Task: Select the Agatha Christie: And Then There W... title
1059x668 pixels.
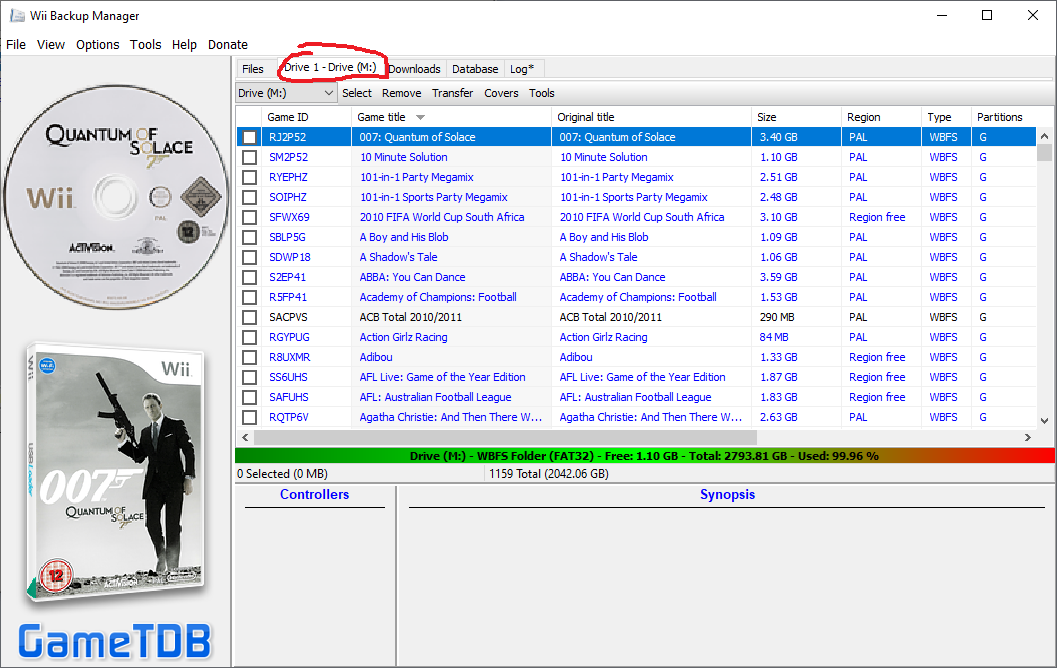Action: [450, 417]
